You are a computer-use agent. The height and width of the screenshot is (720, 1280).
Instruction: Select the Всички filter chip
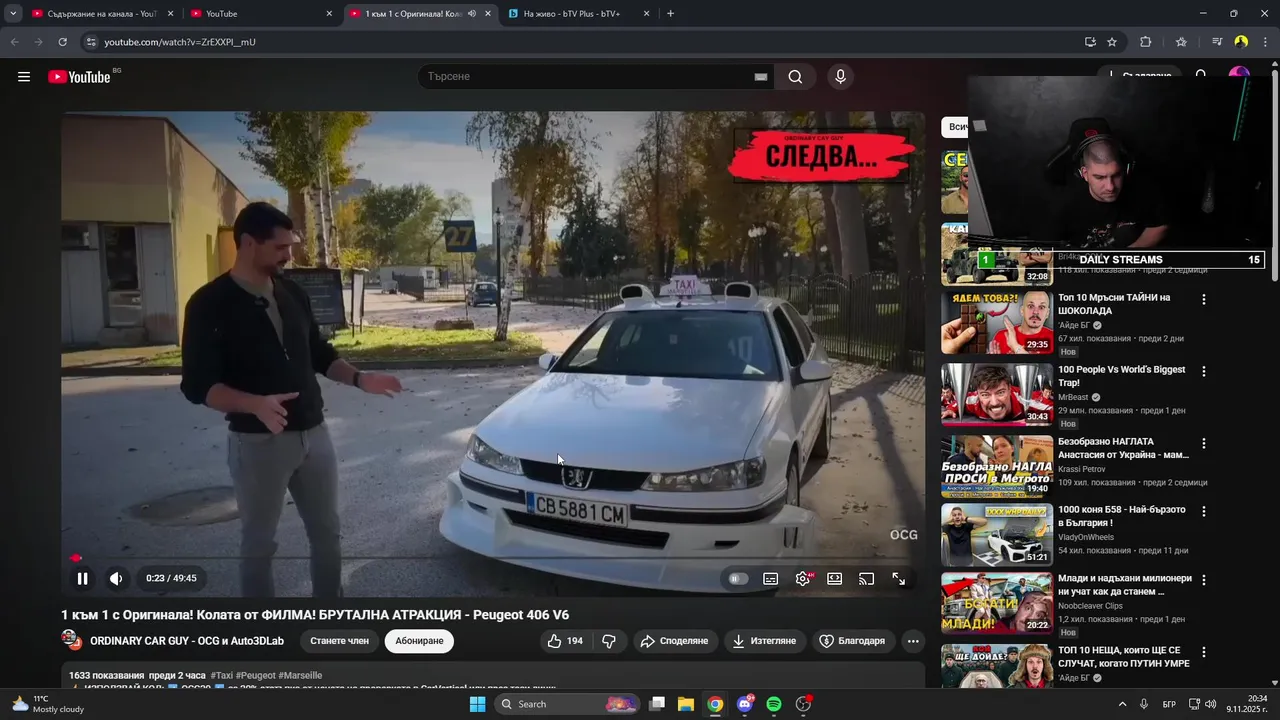click(955, 127)
